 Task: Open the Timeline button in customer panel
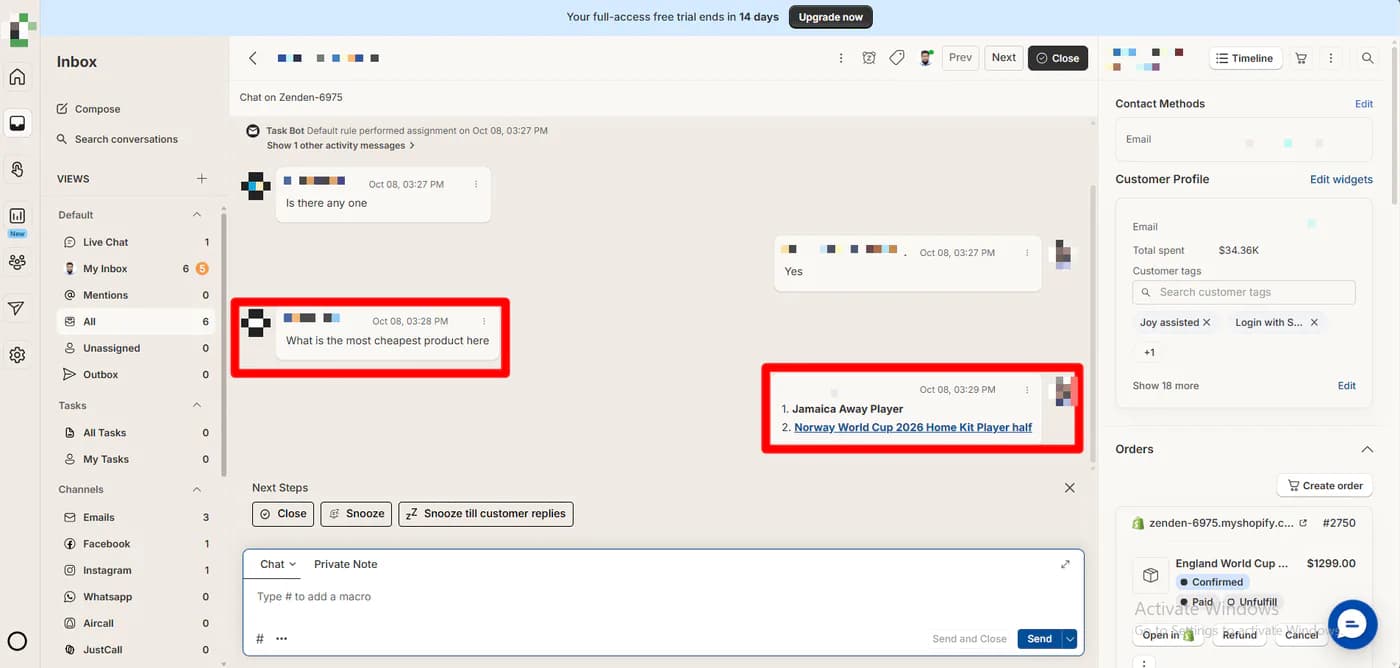(x=1245, y=58)
